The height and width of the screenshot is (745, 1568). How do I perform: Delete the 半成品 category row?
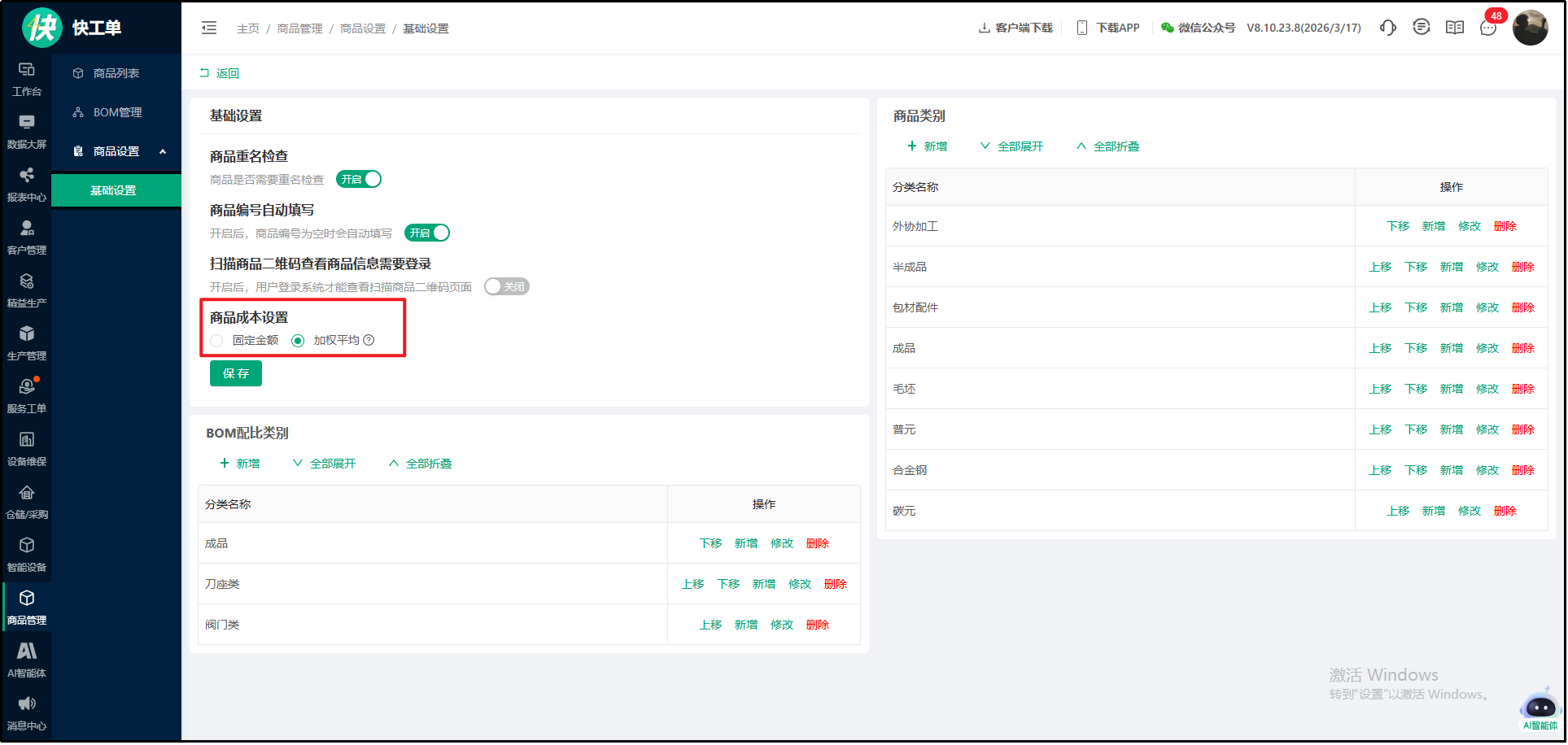click(x=1522, y=267)
